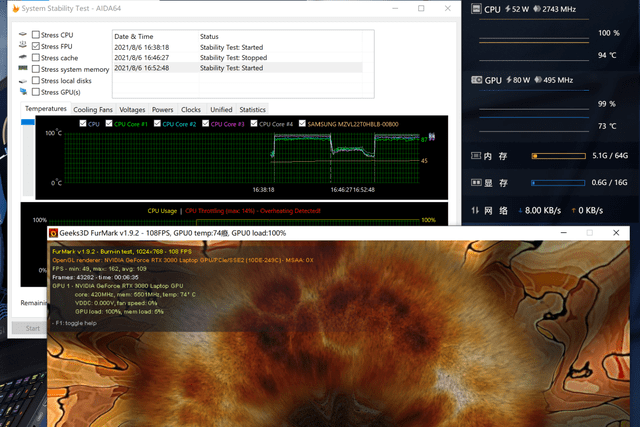Click the AIDA64 flame title icon

click(16, 8)
